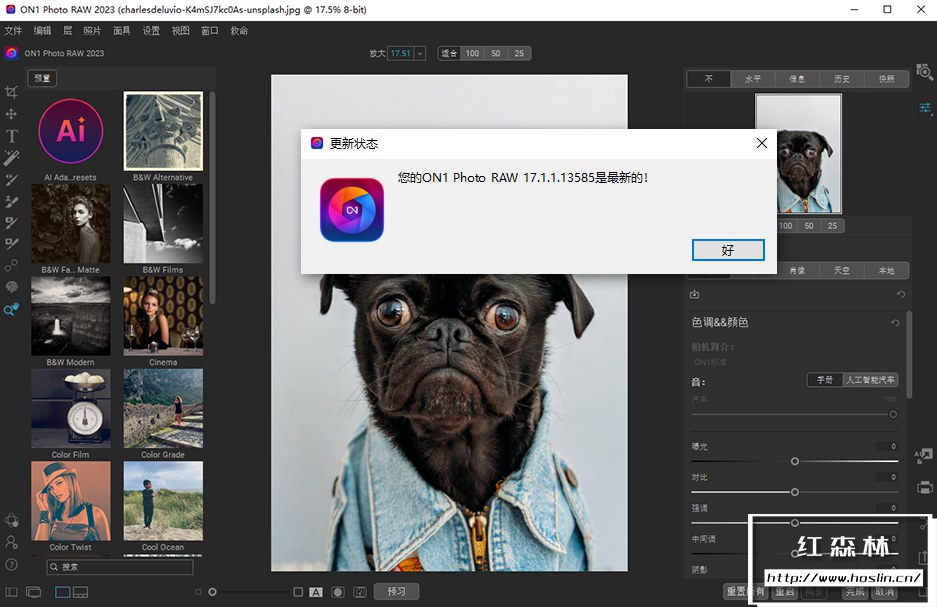Set zoom to 25 in top bar
The width and height of the screenshot is (937, 607).
pos(519,53)
